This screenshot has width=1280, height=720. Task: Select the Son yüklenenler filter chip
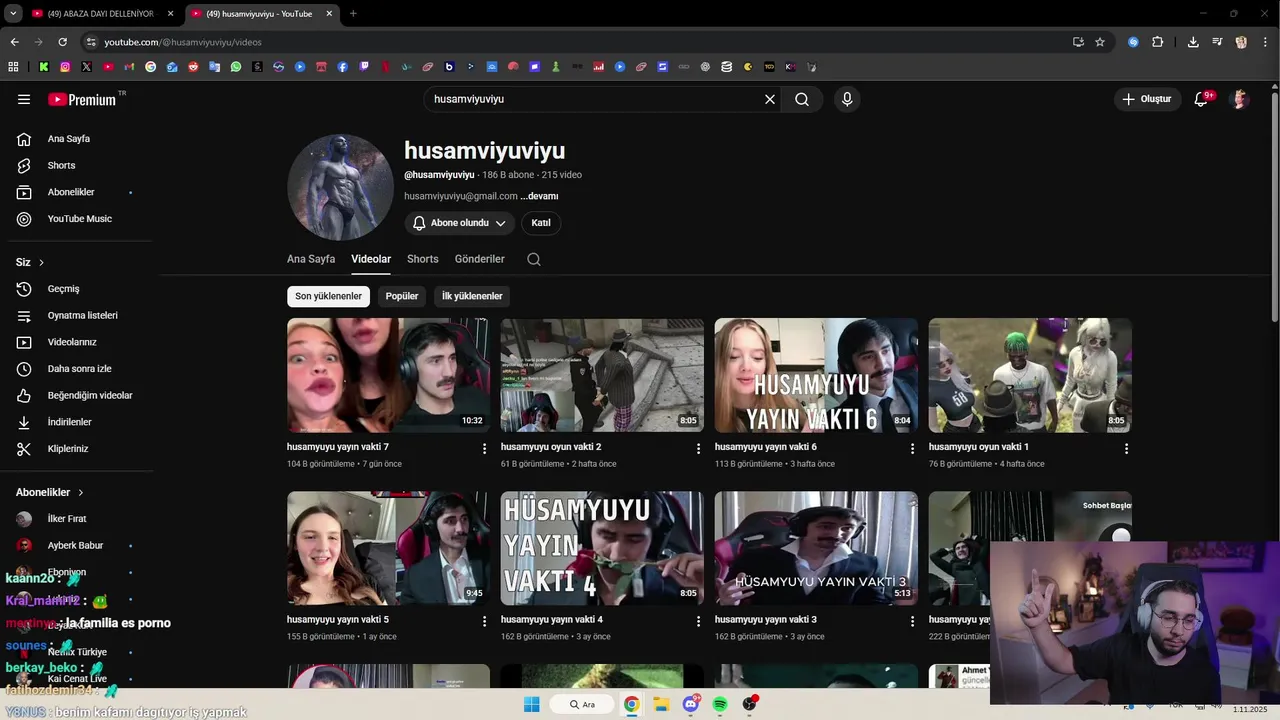click(x=328, y=296)
